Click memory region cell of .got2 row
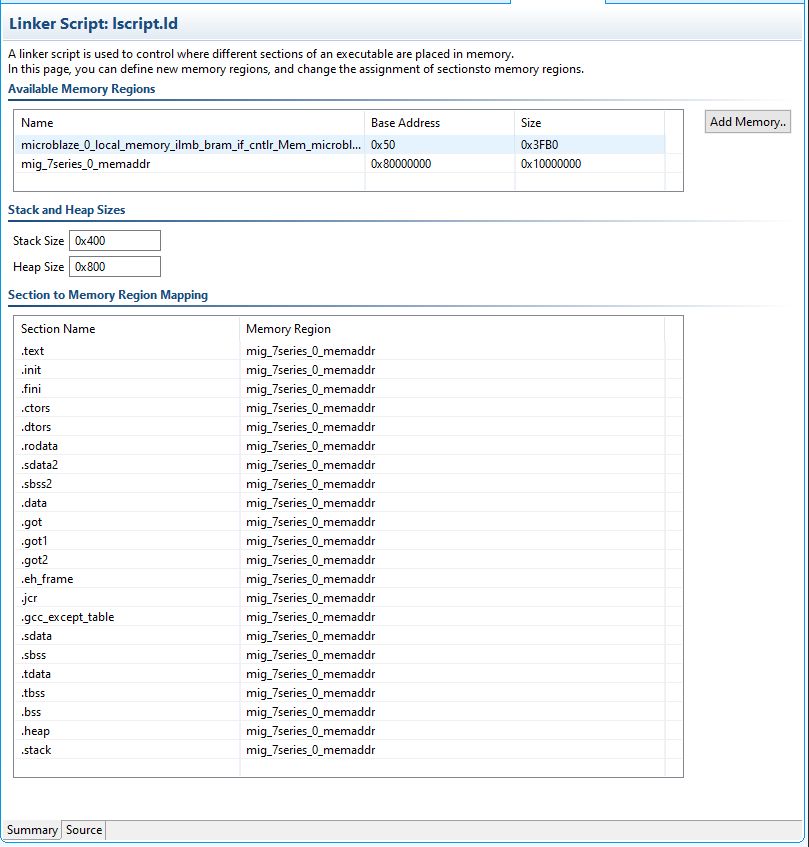The width and height of the screenshot is (809, 847). pos(311,560)
